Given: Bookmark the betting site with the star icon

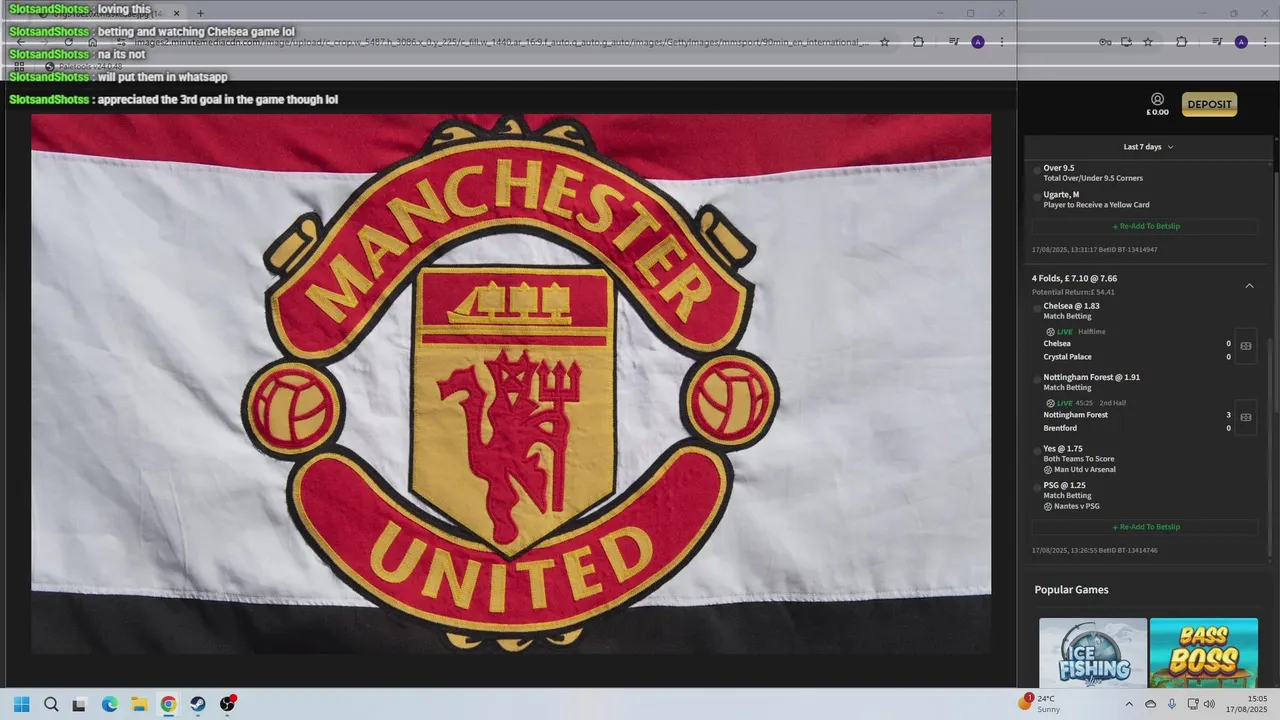Looking at the screenshot, I should [x=1148, y=42].
